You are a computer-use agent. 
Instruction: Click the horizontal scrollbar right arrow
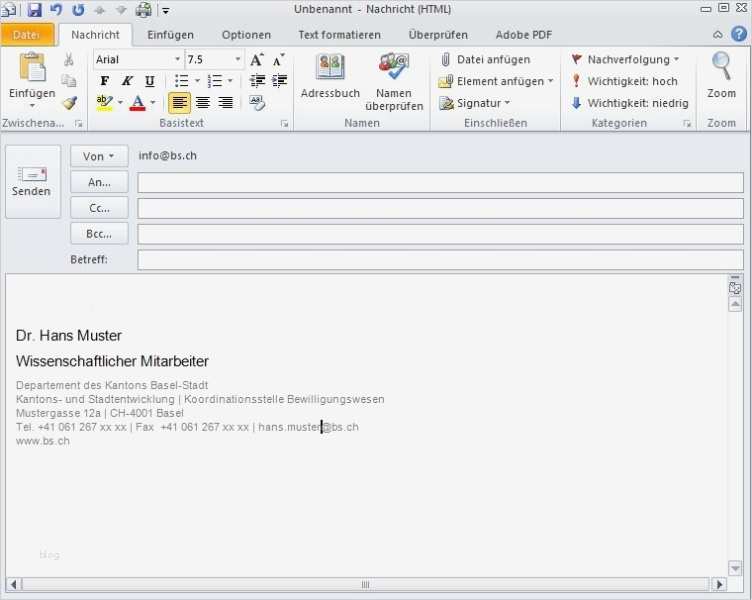click(x=719, y=584)
